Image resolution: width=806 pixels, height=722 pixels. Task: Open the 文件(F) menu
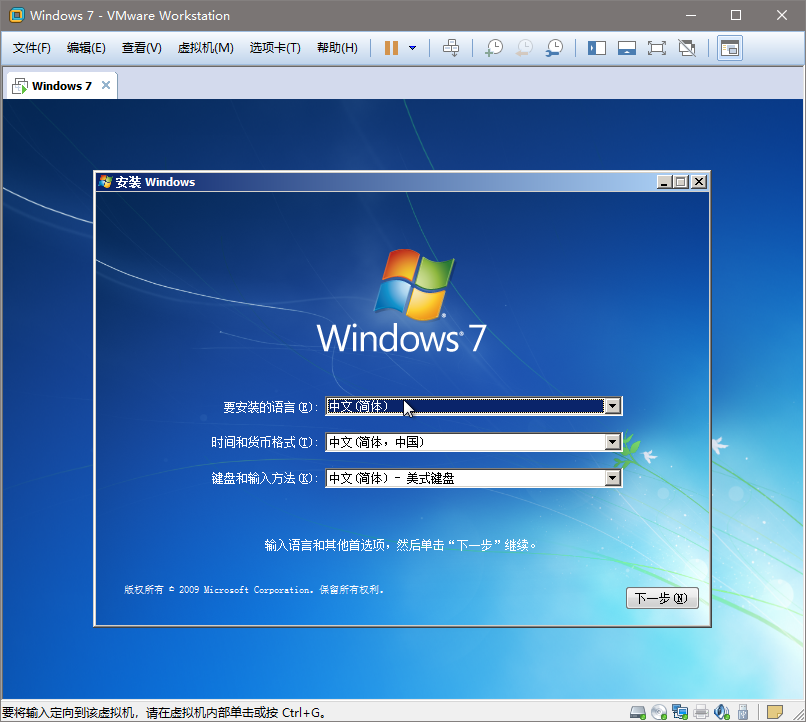[31, 48]
